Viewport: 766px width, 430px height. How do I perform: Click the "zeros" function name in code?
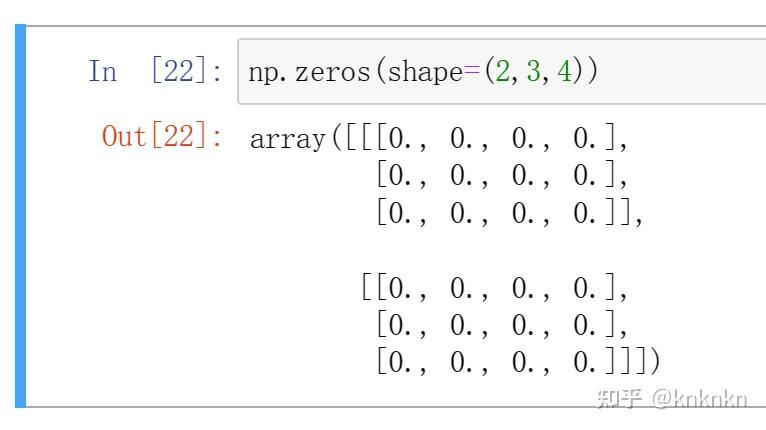332,72
